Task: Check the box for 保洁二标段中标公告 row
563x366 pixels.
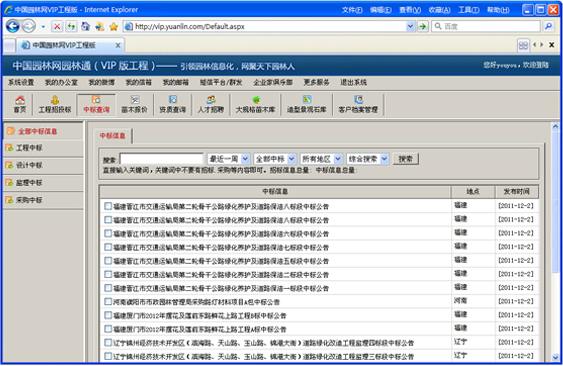Action: click(x=108, y=274)
